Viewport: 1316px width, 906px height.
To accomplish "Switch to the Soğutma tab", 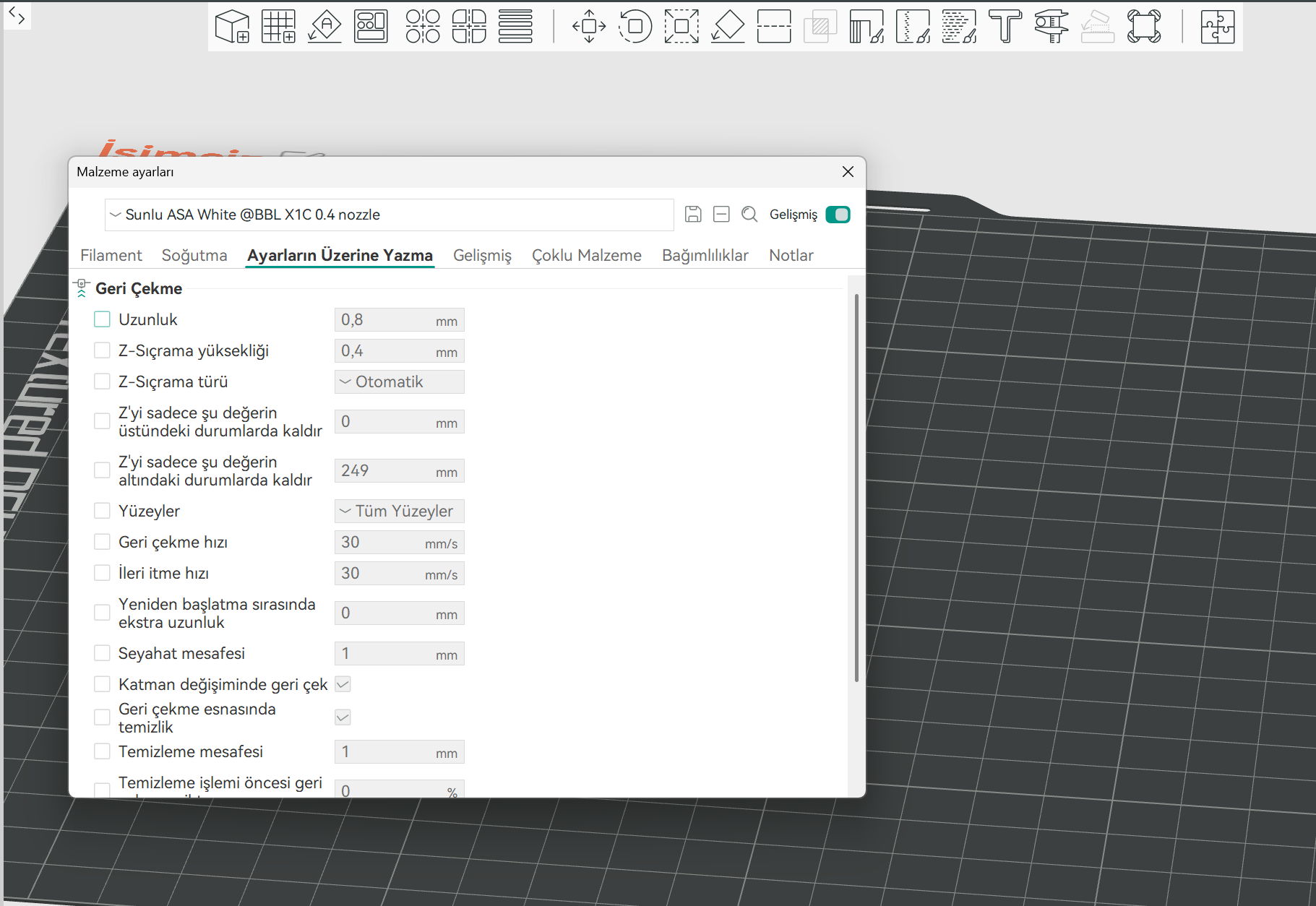I will (194, 255).
